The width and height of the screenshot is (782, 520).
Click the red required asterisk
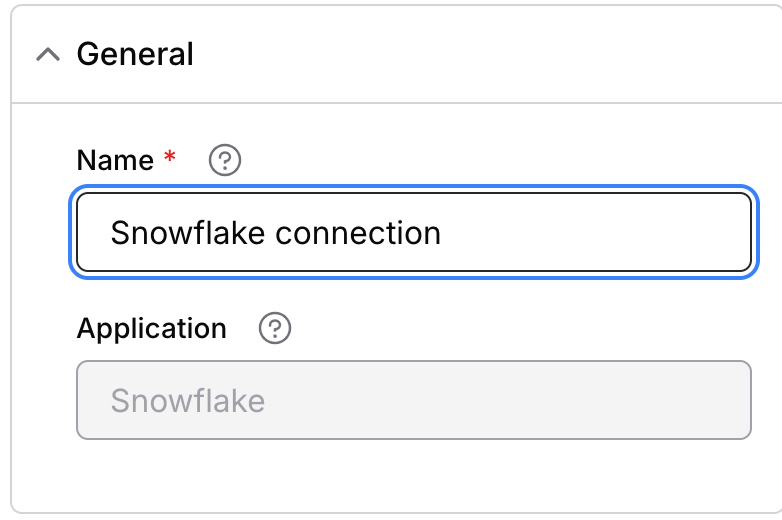pos(170,158)
